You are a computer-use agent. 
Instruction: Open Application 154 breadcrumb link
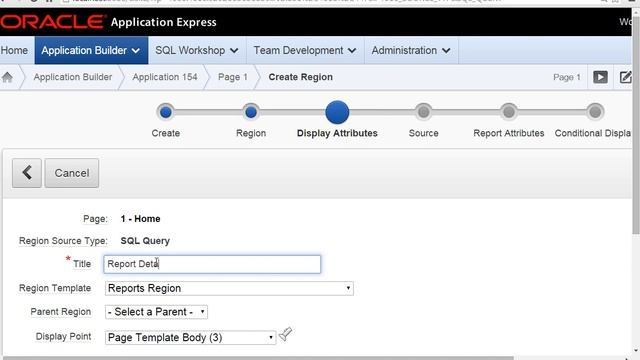[165, 77]
